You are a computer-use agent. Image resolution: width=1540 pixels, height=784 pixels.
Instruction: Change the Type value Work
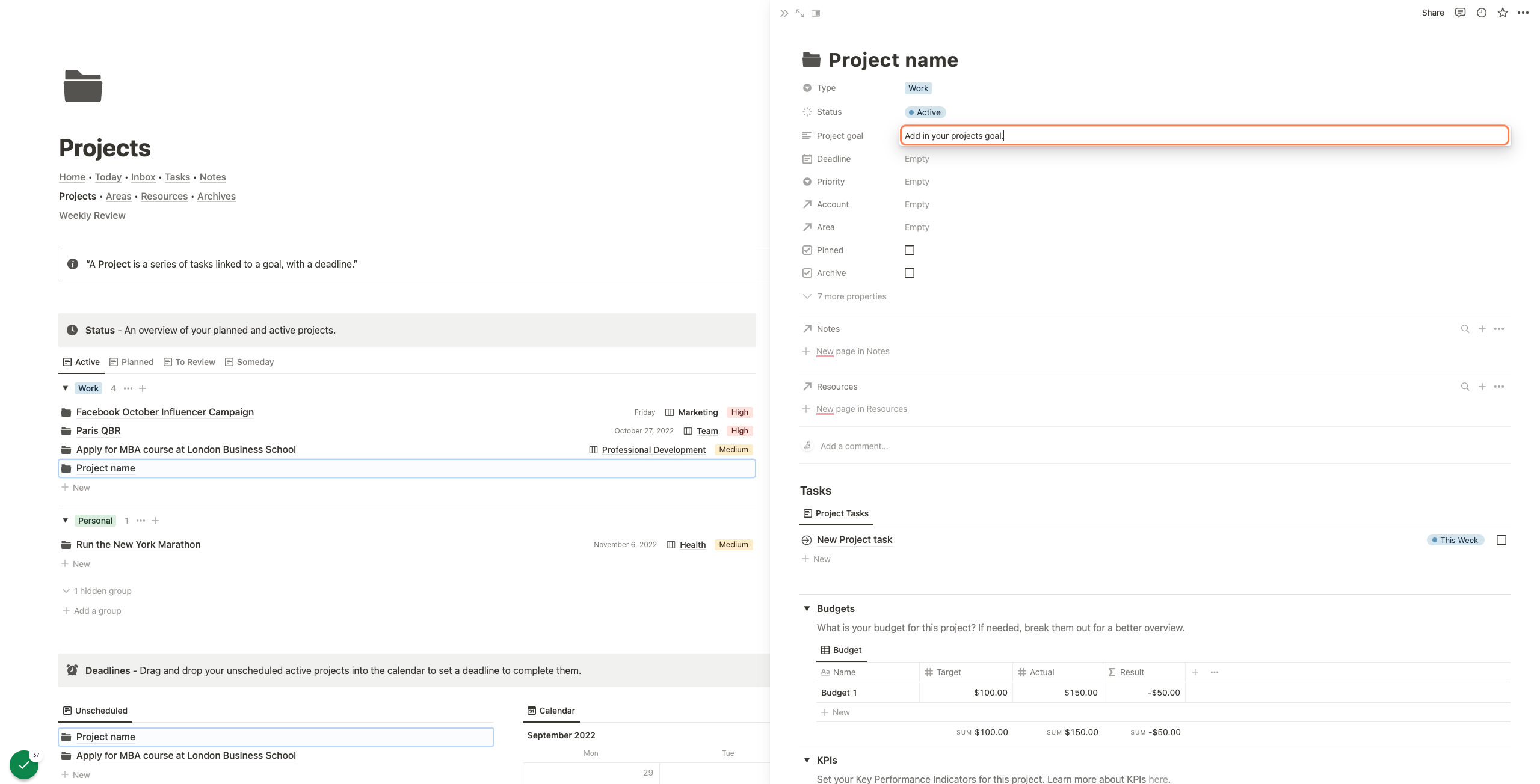(x=918, y=88)
